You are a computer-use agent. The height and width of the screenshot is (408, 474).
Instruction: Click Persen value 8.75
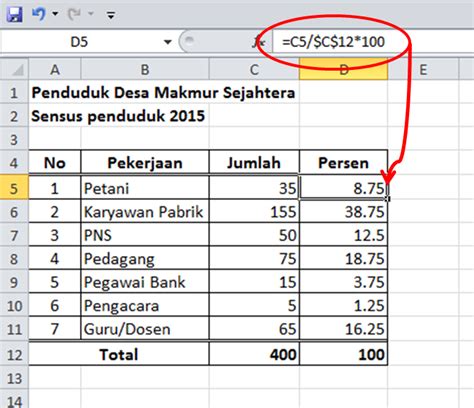point(343,188)
